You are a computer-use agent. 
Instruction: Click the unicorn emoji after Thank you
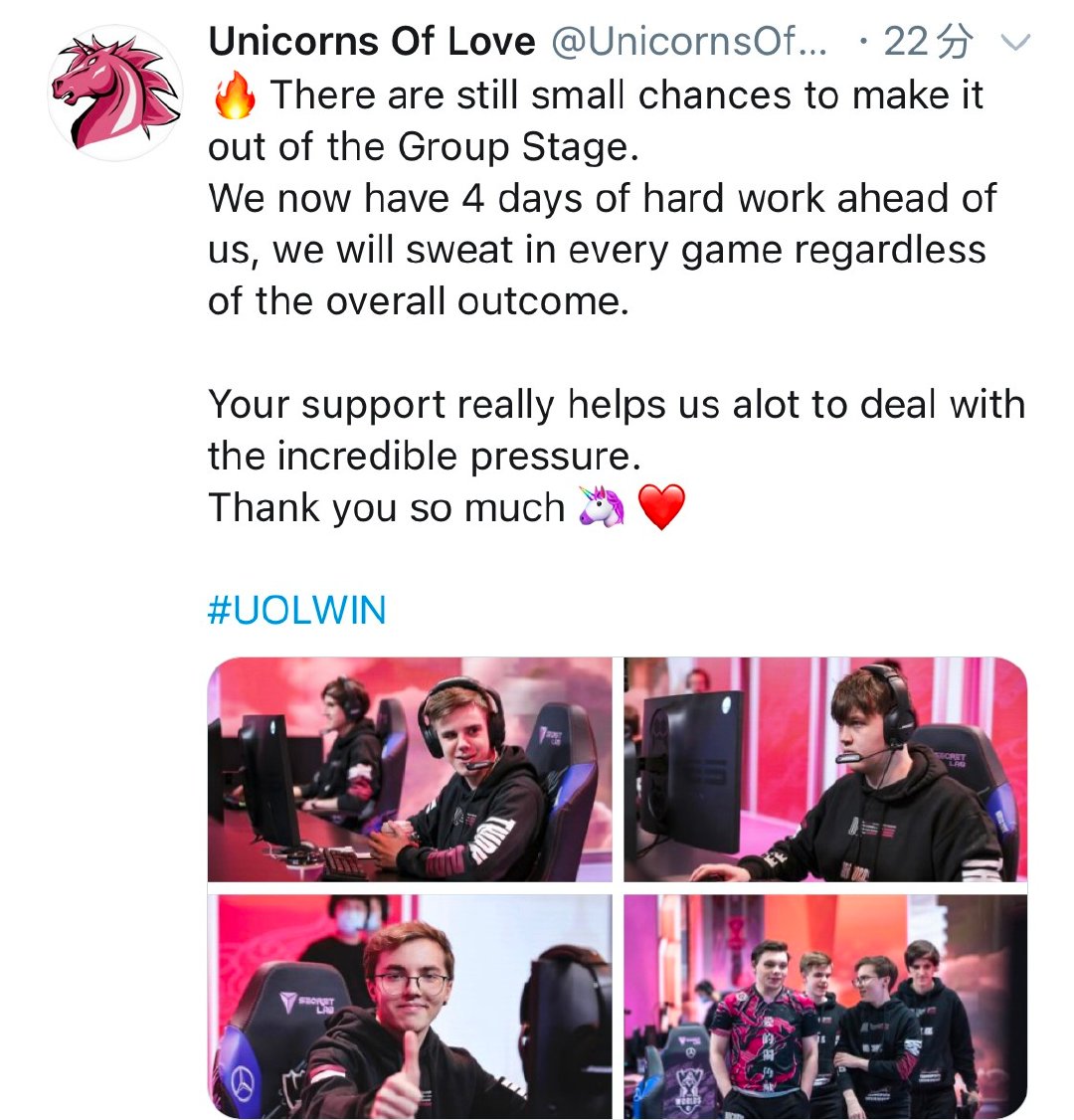pos(602,506)
